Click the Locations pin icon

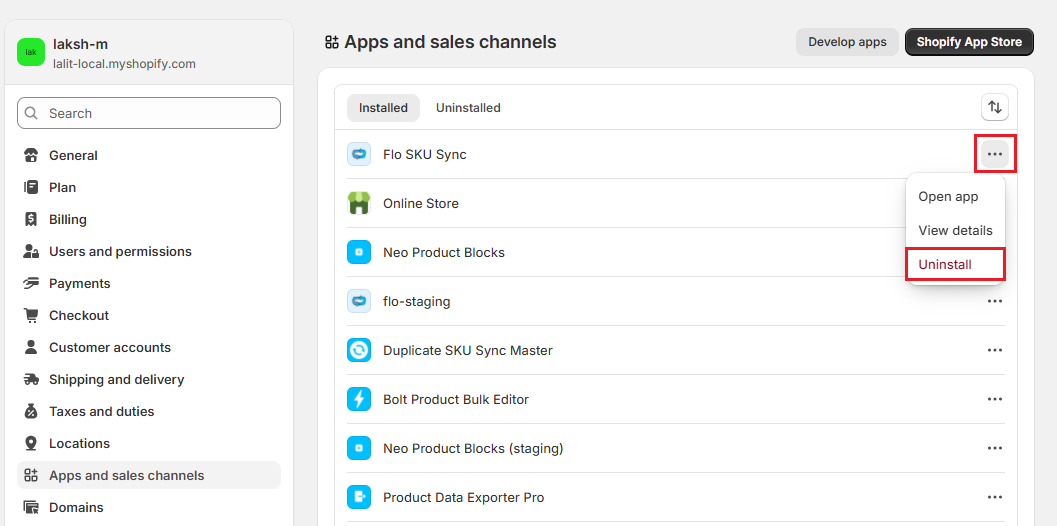click(30, 444)
